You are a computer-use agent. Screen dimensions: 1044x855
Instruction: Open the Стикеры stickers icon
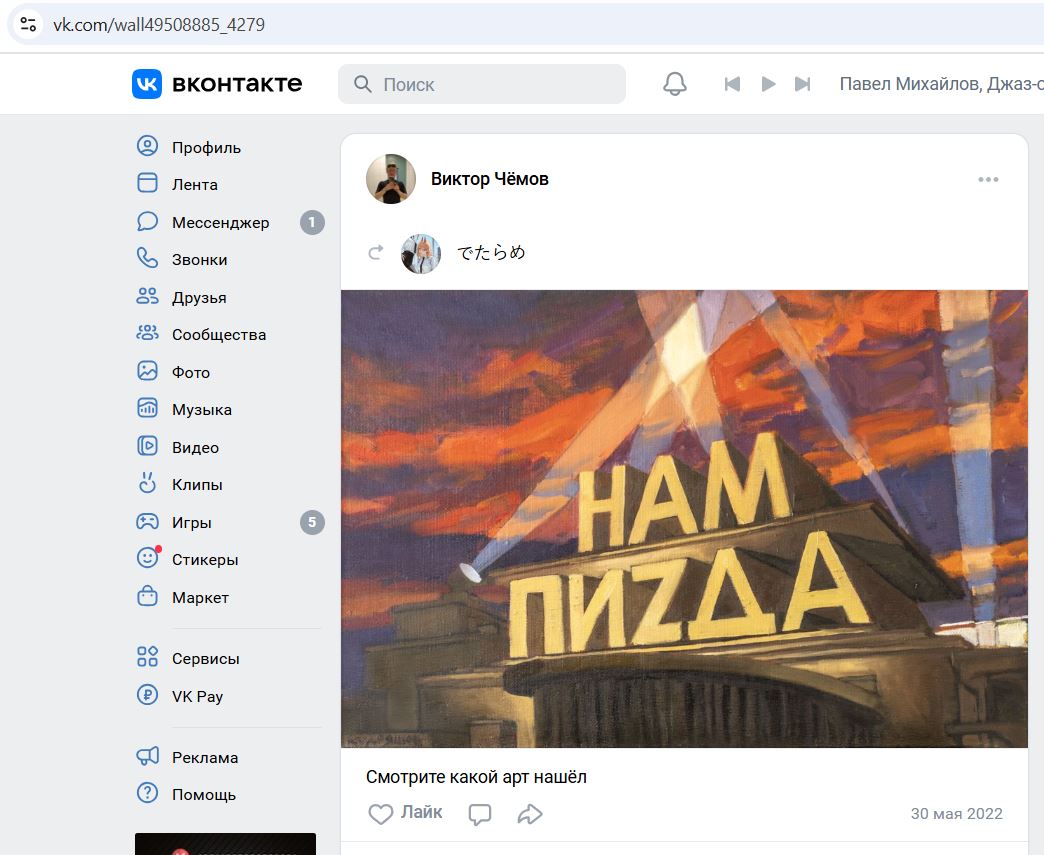coord(147,558)
